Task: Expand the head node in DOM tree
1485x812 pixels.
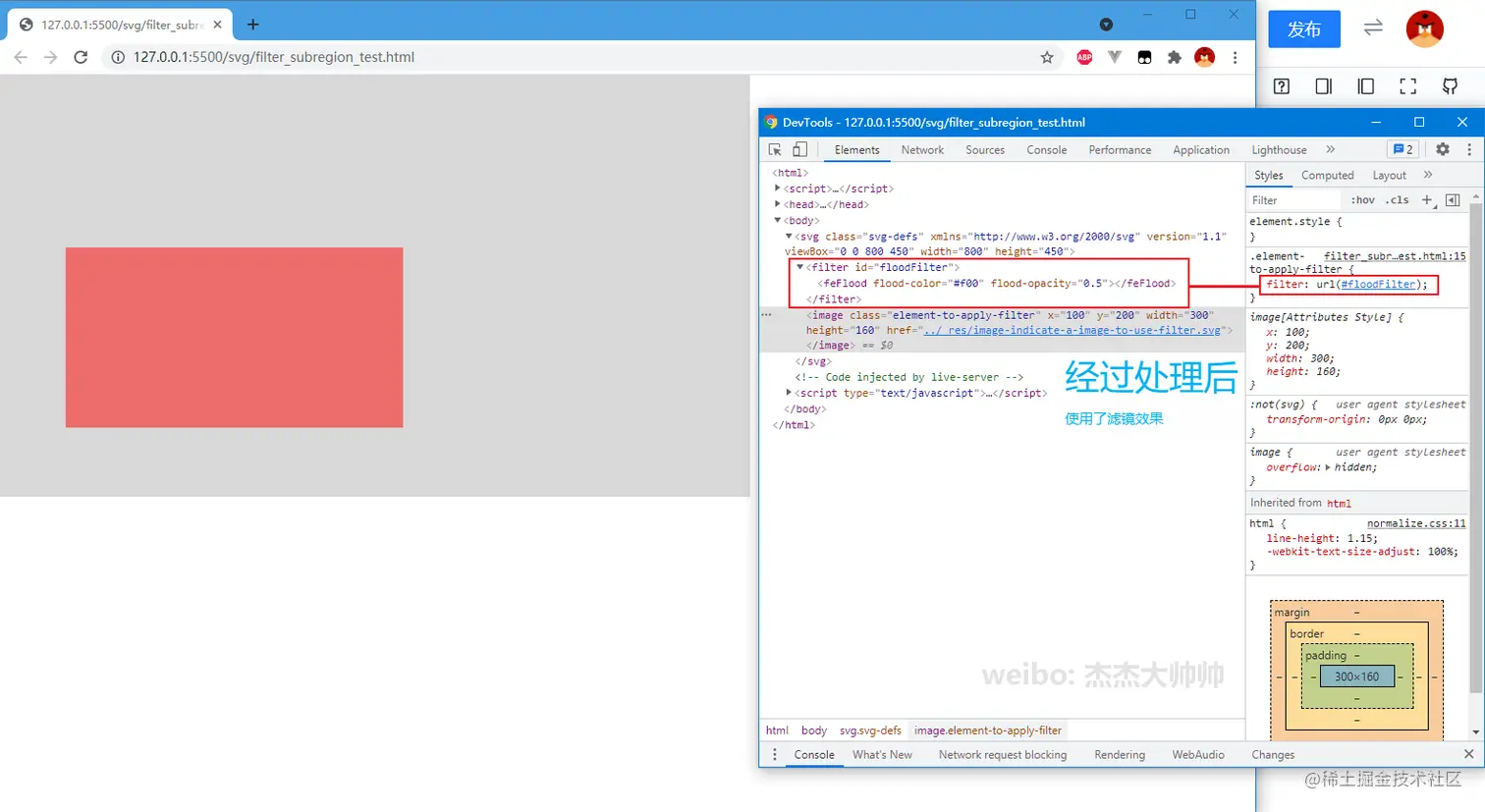Action: click(x=777, y=204)
